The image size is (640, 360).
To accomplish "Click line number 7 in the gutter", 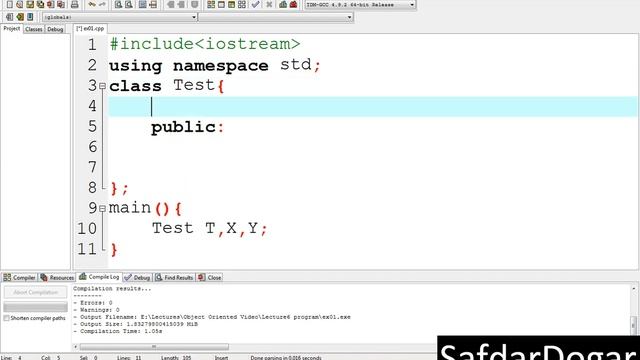I will [92, 167].
